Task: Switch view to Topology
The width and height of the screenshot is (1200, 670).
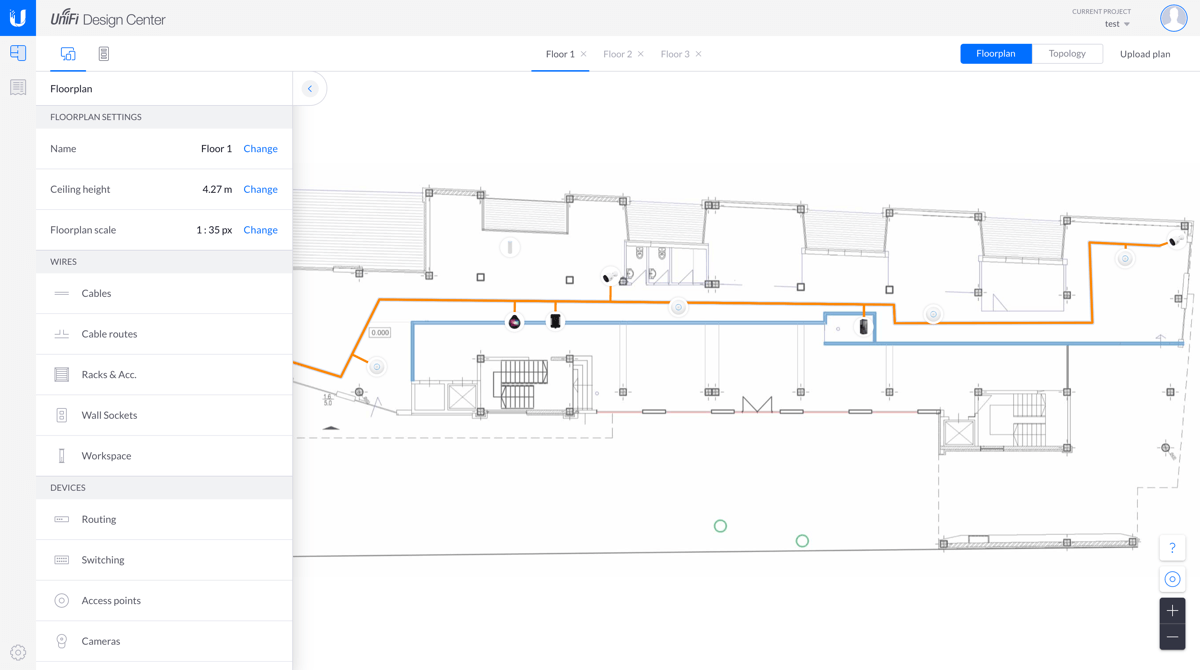Action: [x=1066, y=54]
